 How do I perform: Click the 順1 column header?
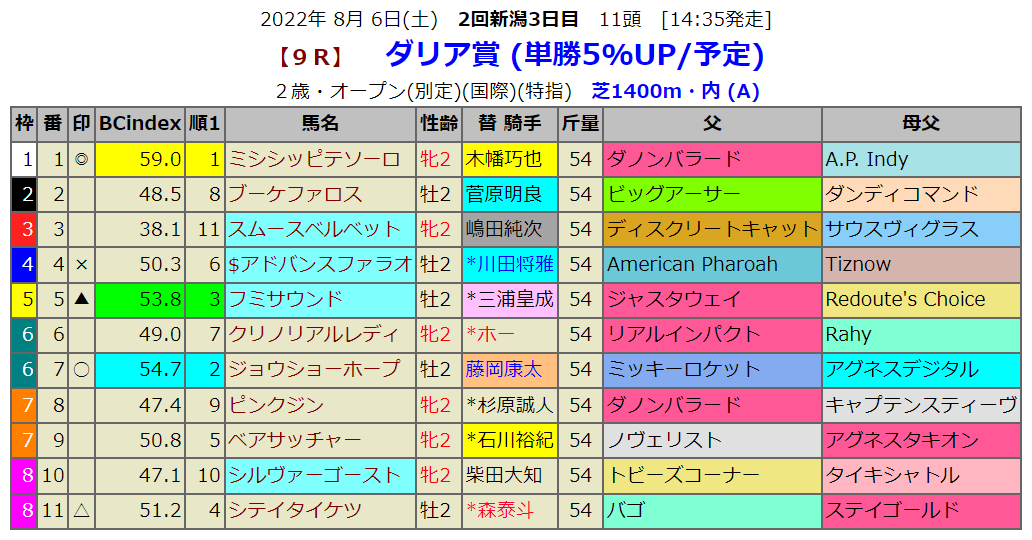[x=204, y=124]
